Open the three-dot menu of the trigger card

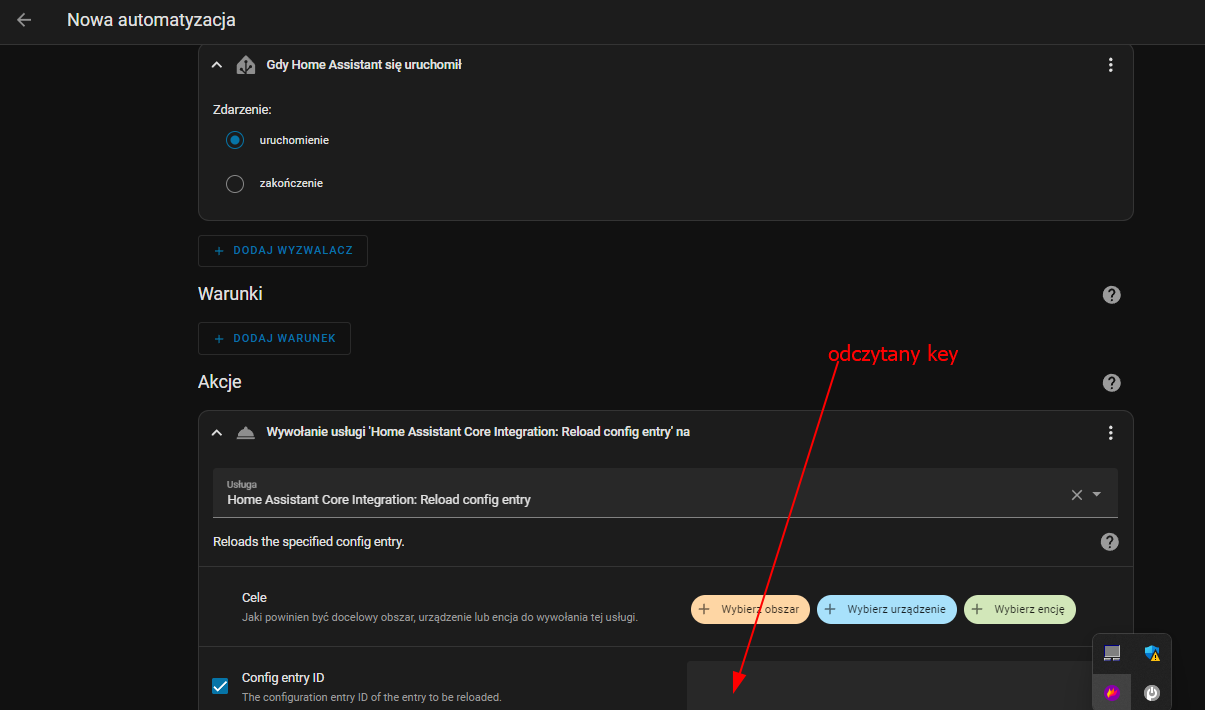pos(1110,65)
